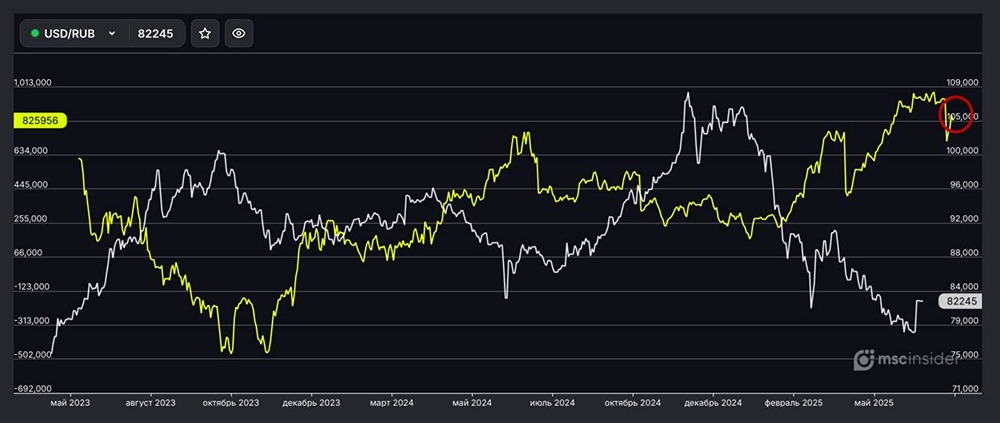Select the yellow 825956 value label
Image resolution: width=1000 pixels, height=423 pixels.
(39, 120)
